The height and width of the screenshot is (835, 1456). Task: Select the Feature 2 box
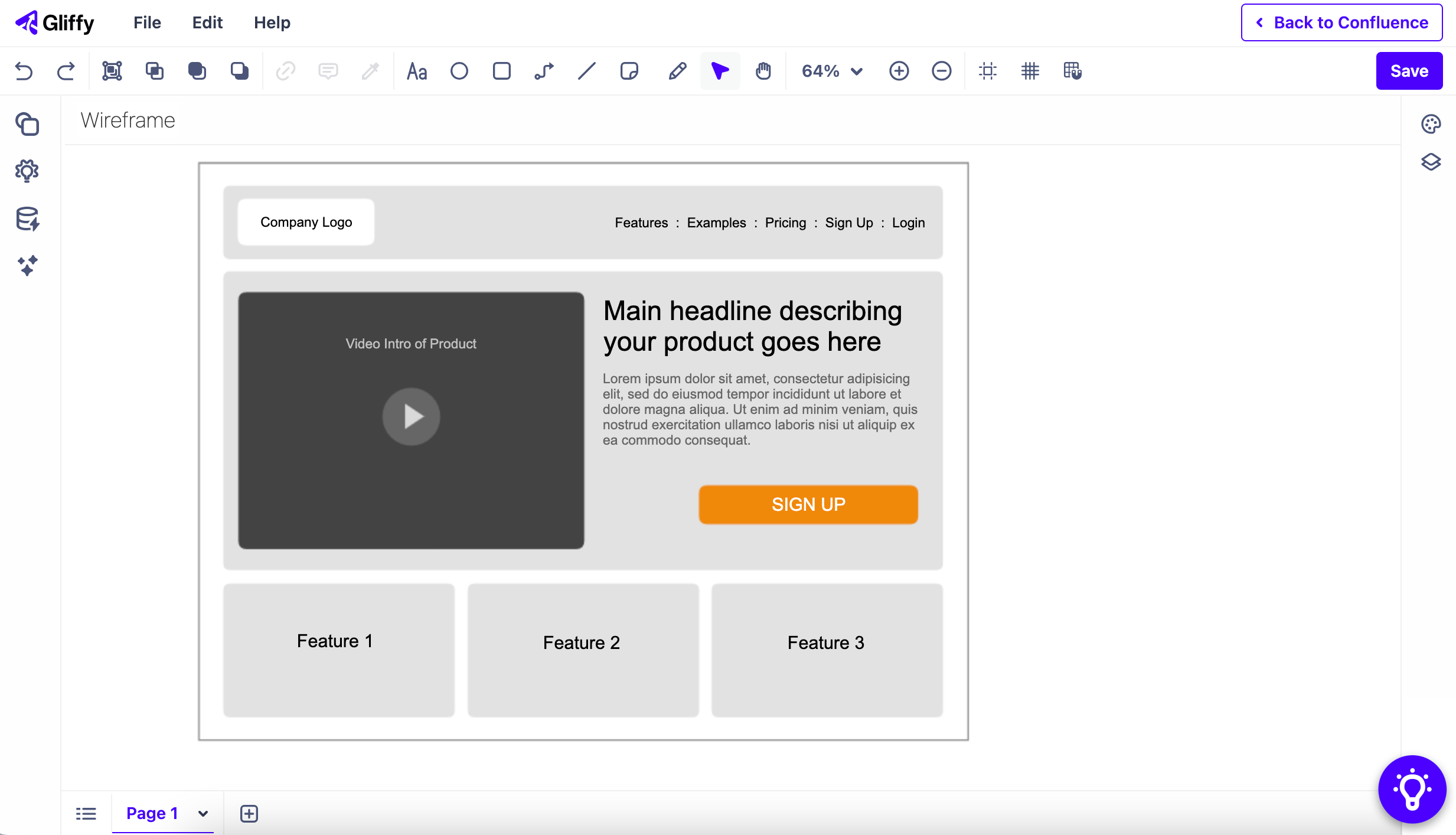point(583,650)
